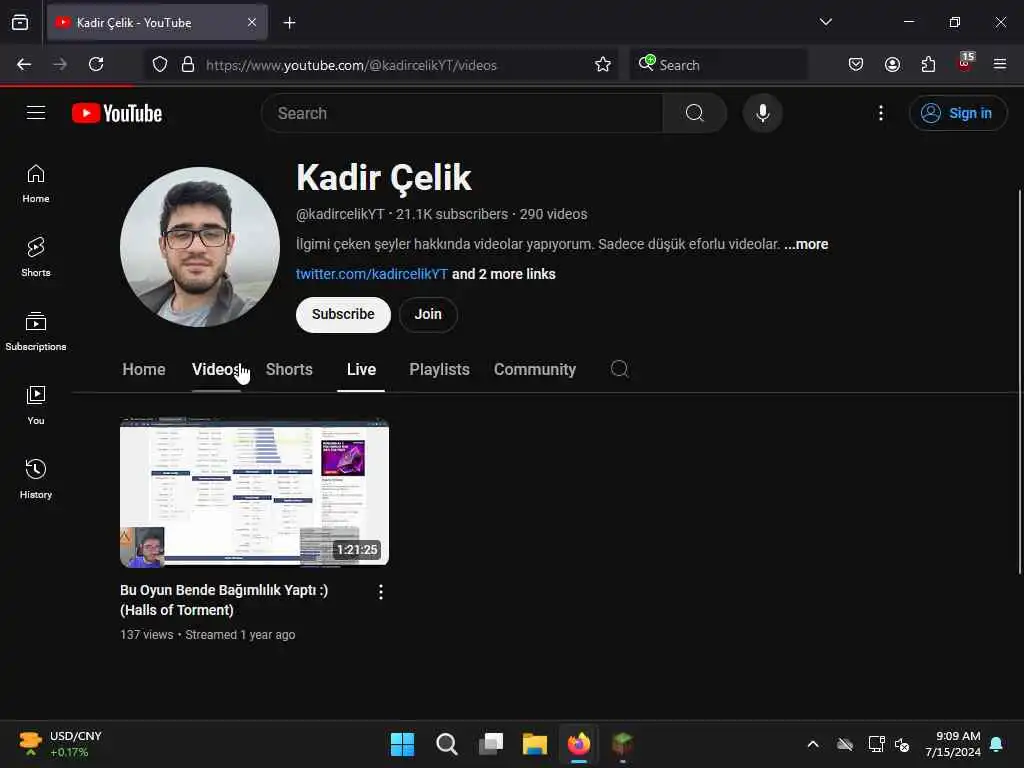Open the Playlists tab
Screen dimensions: 1024x768
point(440,369)
